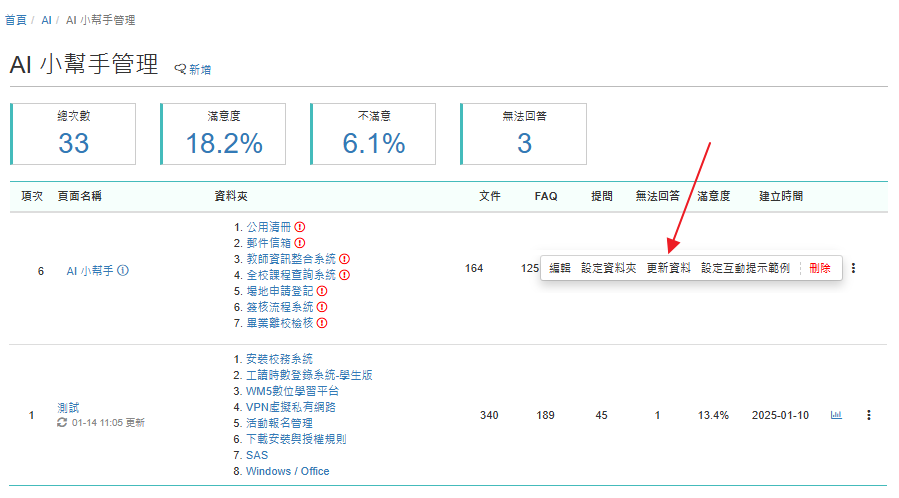Click 設定互動提示範例 in the menu
The height and width of the screenshot is (498, 899).
click(x=745, y=268)
